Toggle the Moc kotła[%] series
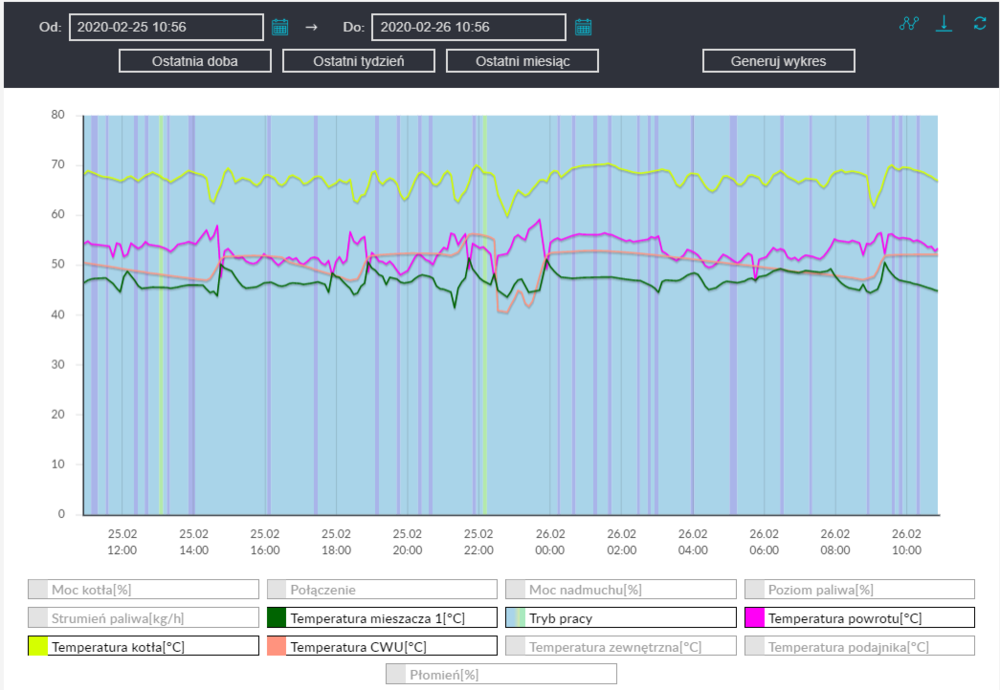The image size is (1000, 690). coord(143,589)
